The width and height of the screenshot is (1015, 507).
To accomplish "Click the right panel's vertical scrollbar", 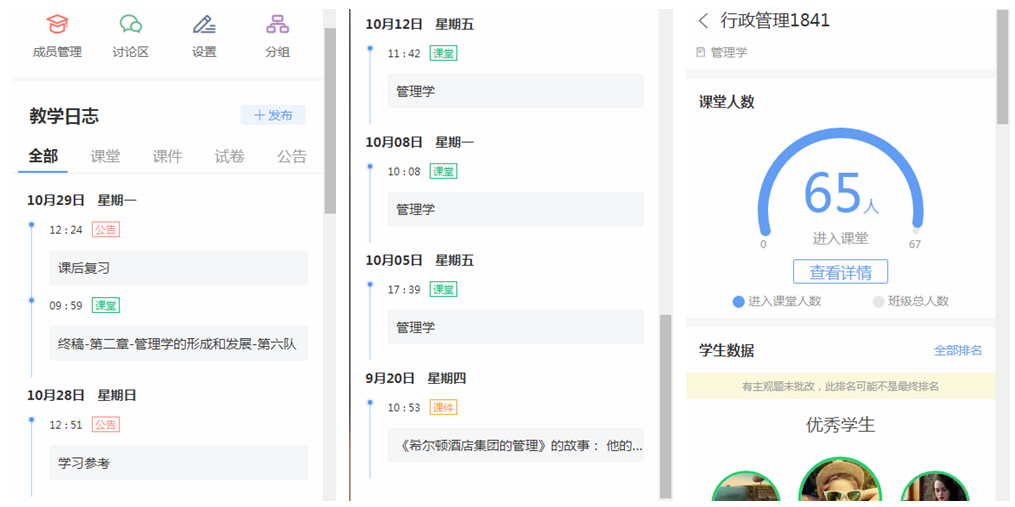I will 1002,68.
